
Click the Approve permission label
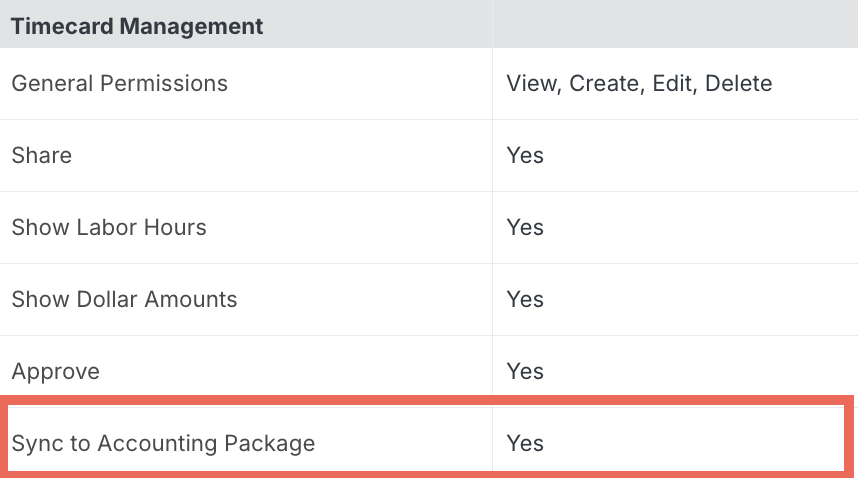click(x=55, y=372)
